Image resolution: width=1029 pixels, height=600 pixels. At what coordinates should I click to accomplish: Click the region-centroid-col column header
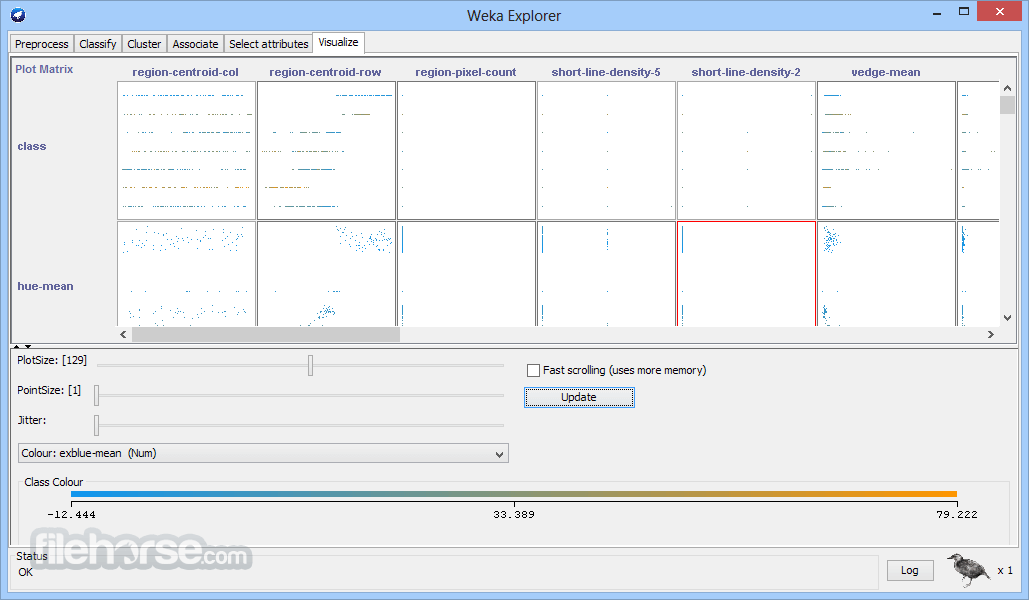(185, 72)
